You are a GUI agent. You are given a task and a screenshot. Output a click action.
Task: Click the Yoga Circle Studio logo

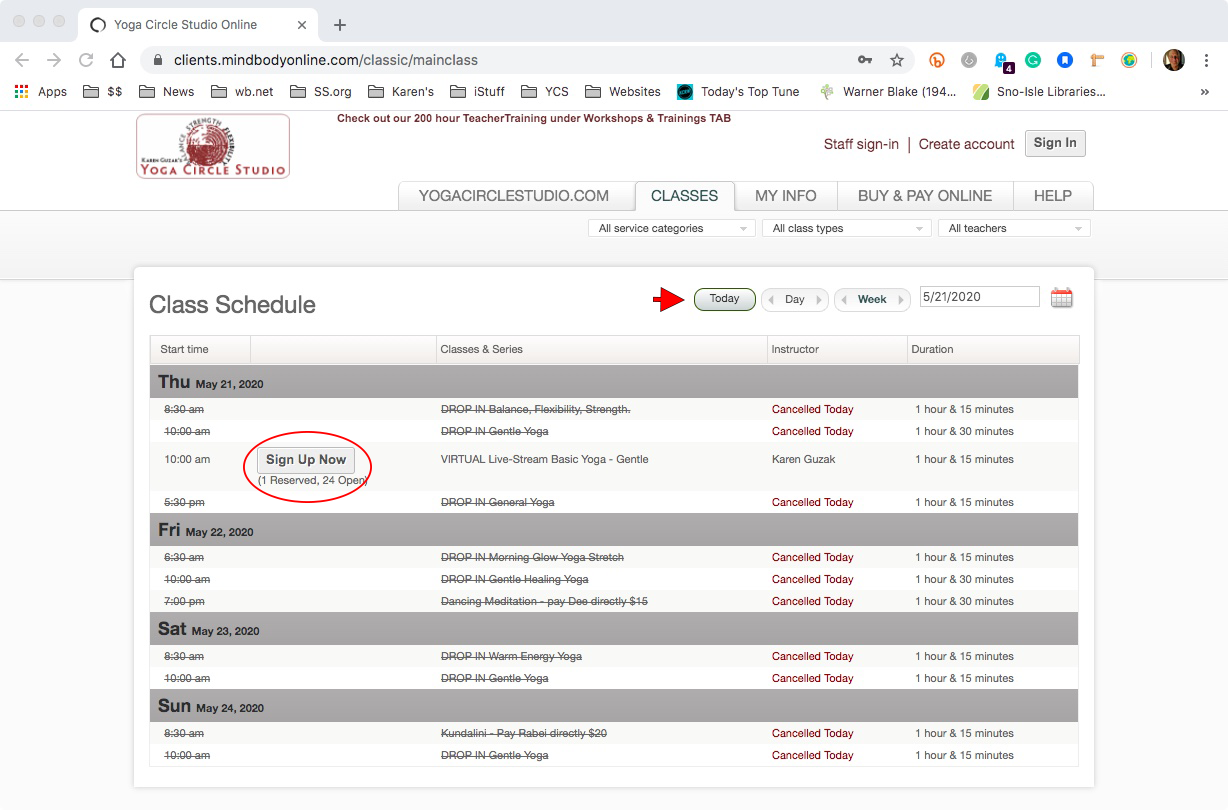pyautogui.click(x=213, y=146)
